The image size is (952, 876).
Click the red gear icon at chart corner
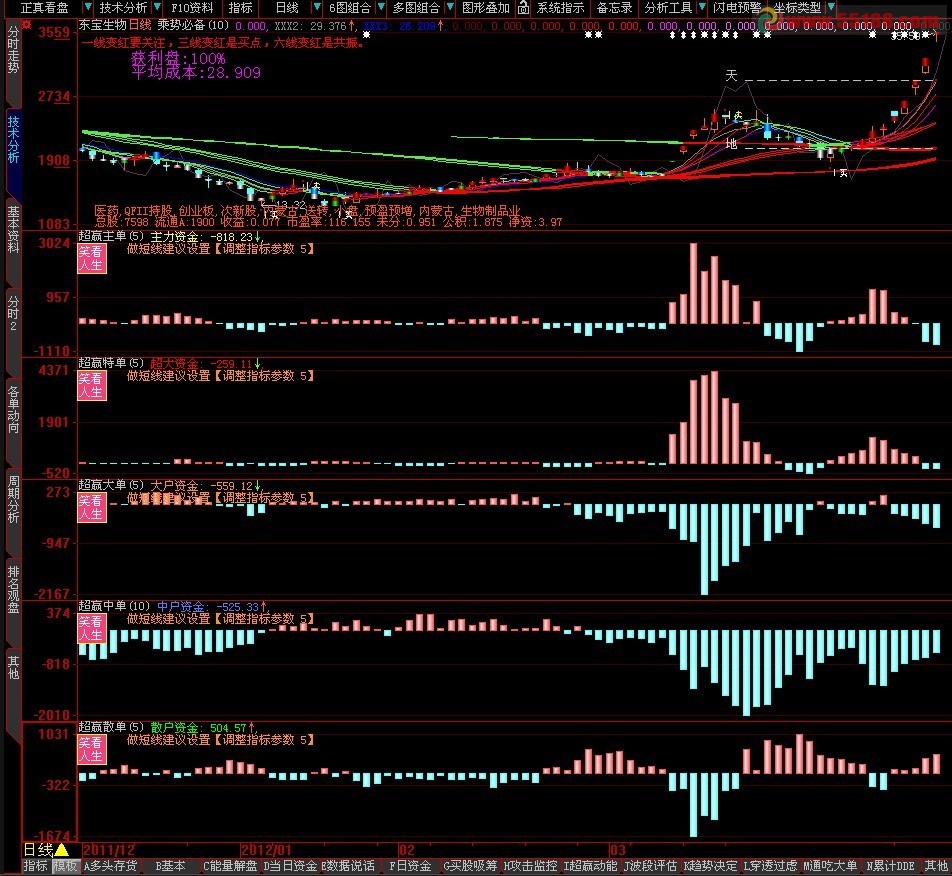click(26, 24)
